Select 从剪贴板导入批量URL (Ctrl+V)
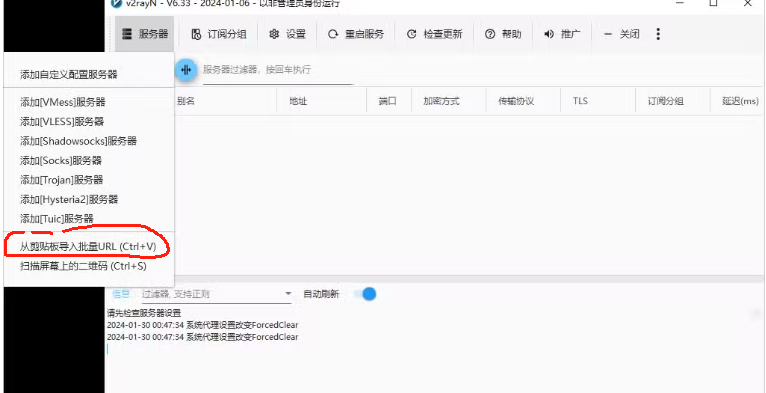 pyautogui.click(x=89, y=247)
